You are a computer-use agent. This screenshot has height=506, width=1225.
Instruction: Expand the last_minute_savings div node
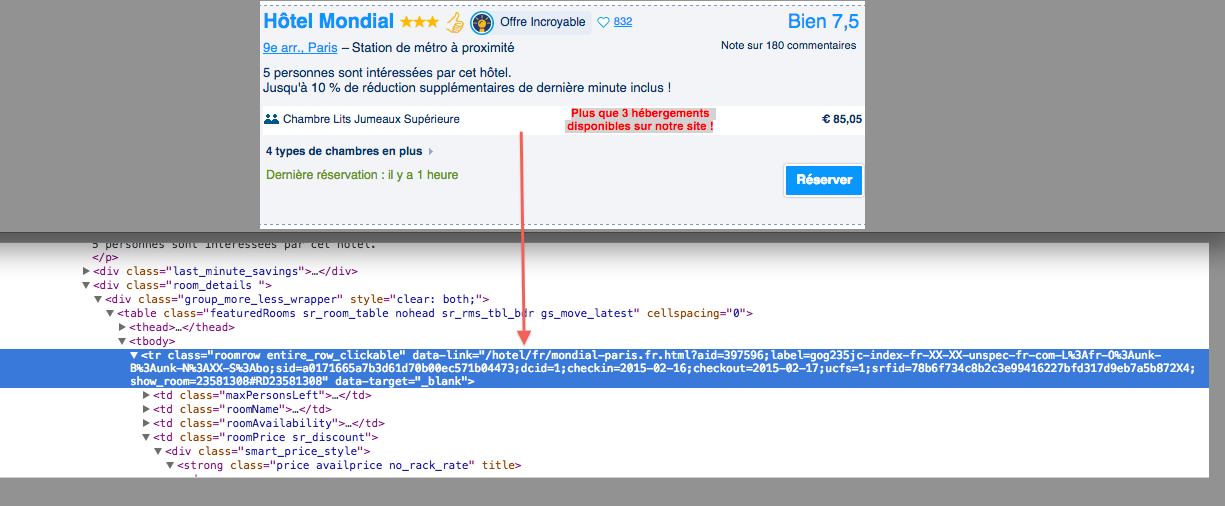[x=87, y=271]
